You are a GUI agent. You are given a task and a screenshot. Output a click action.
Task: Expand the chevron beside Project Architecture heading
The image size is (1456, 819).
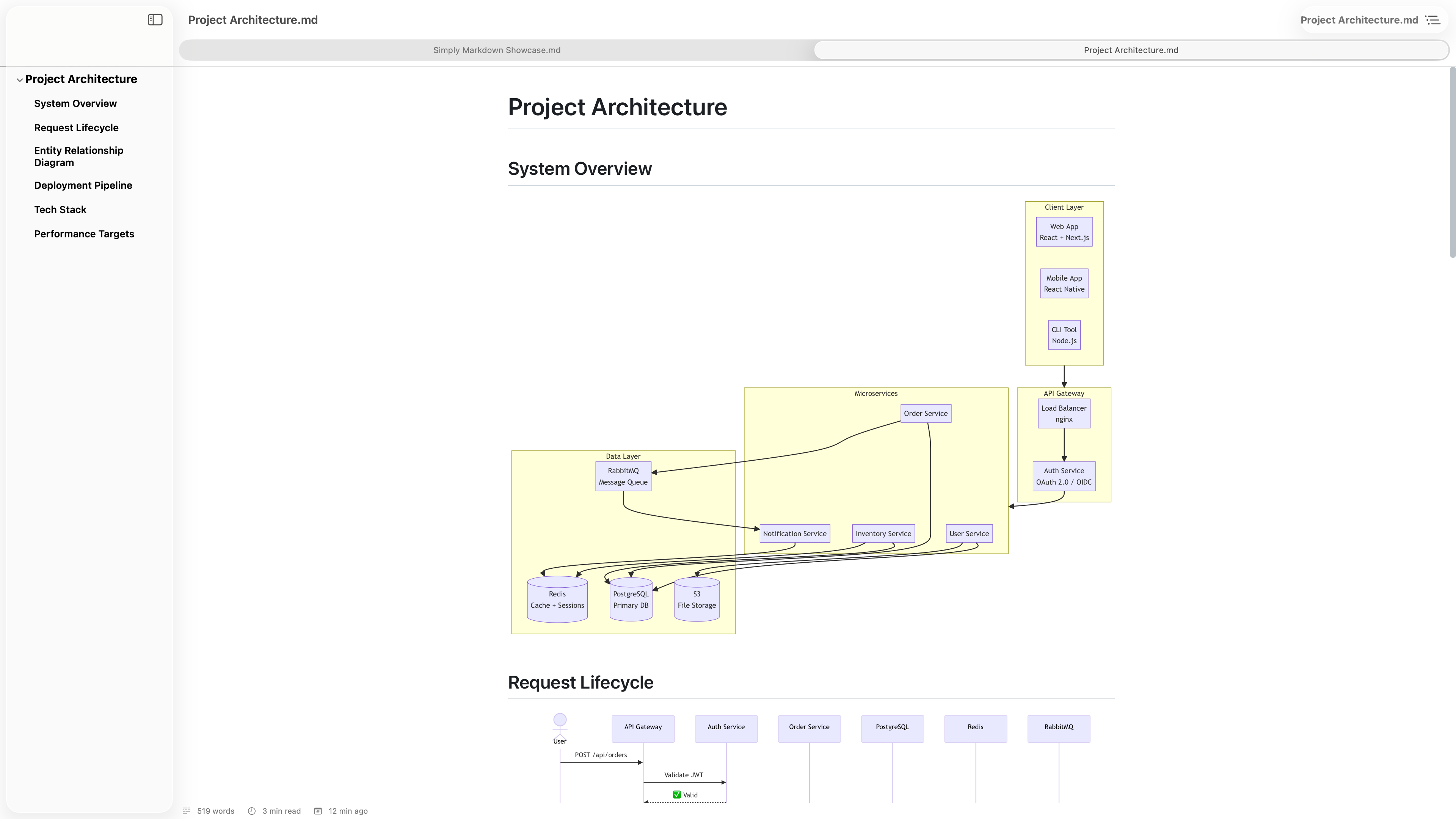[20, 79]
